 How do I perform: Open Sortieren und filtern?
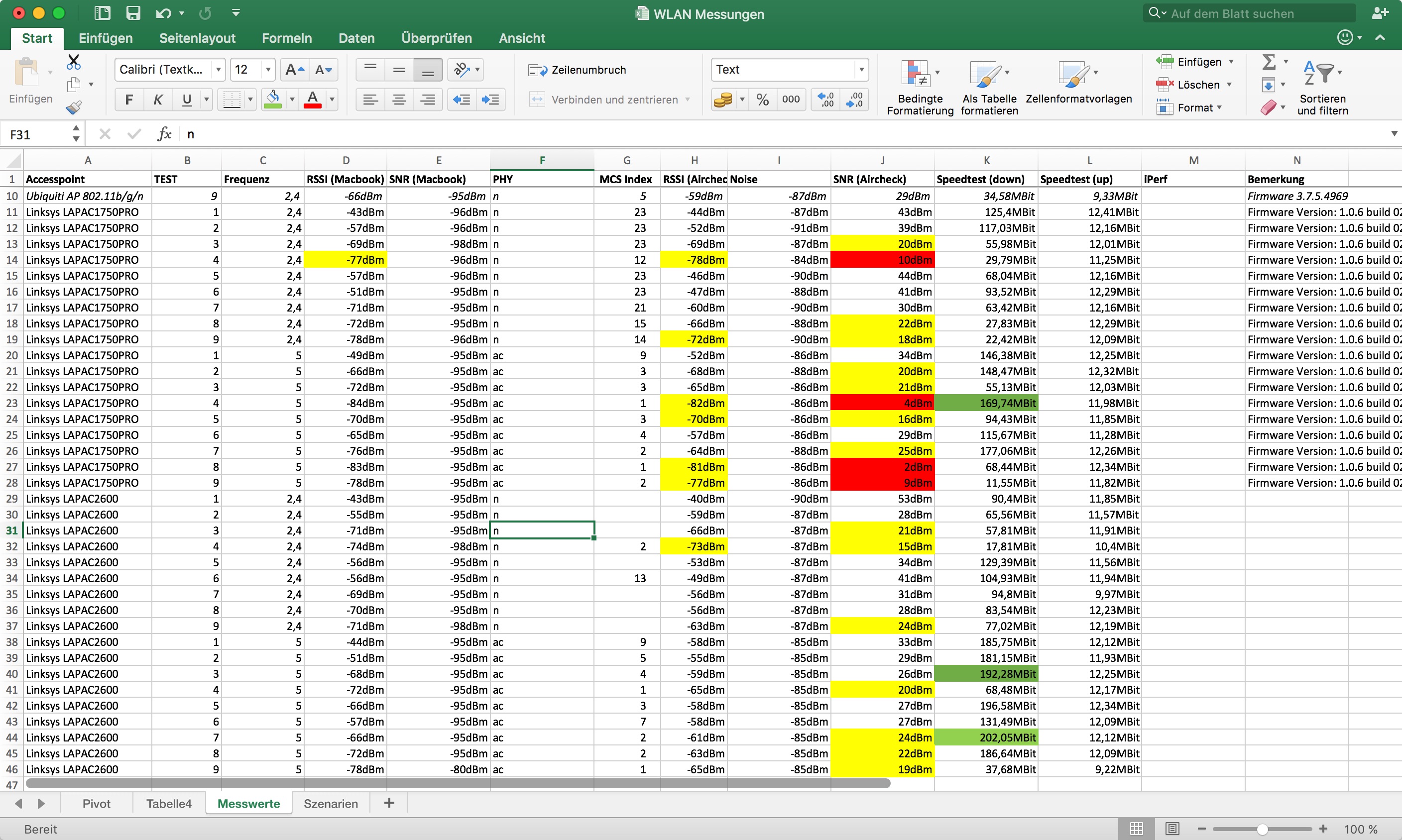[1322, 88]
